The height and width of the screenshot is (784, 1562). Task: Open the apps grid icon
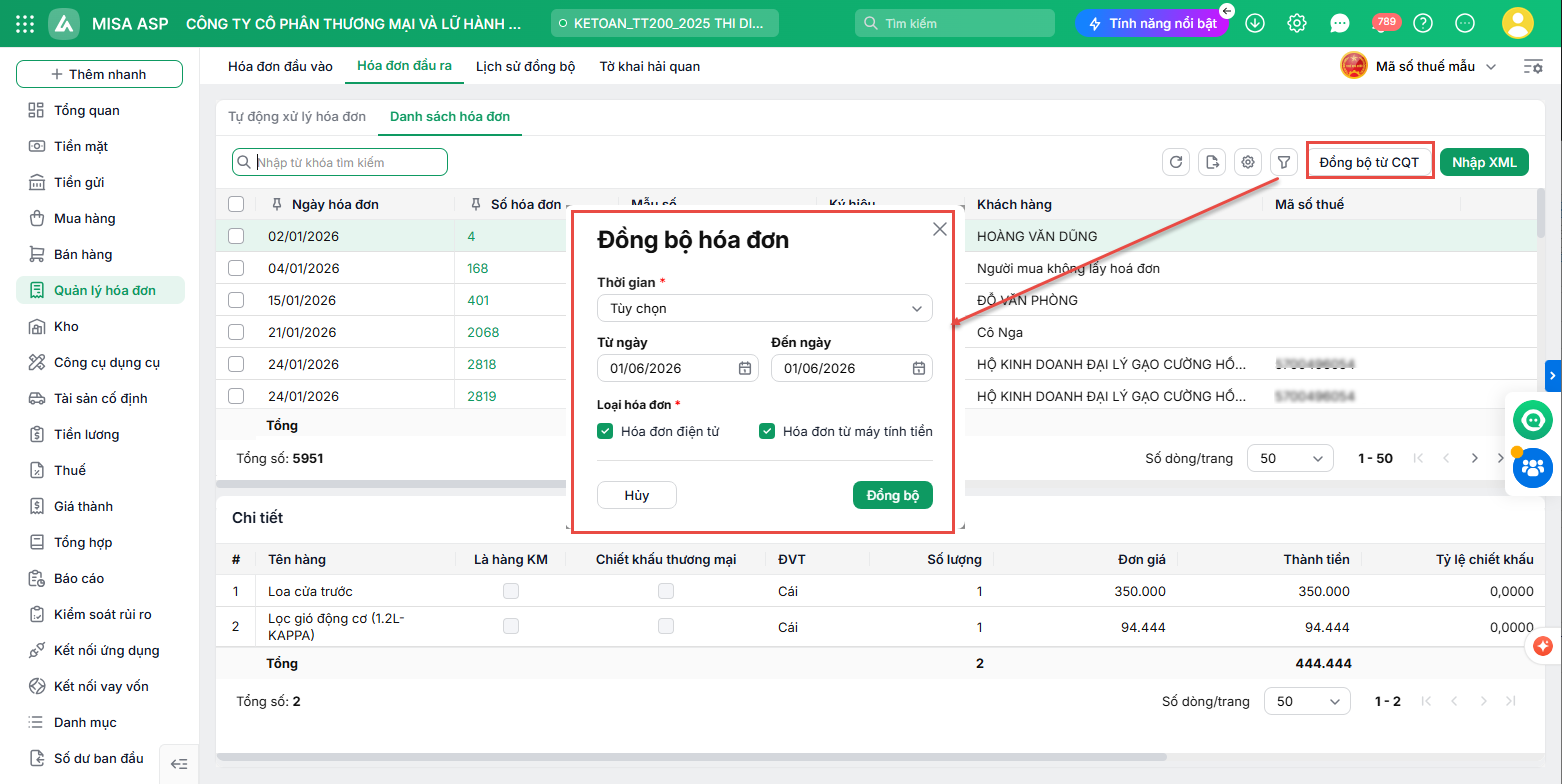click(x=26, y=23)
